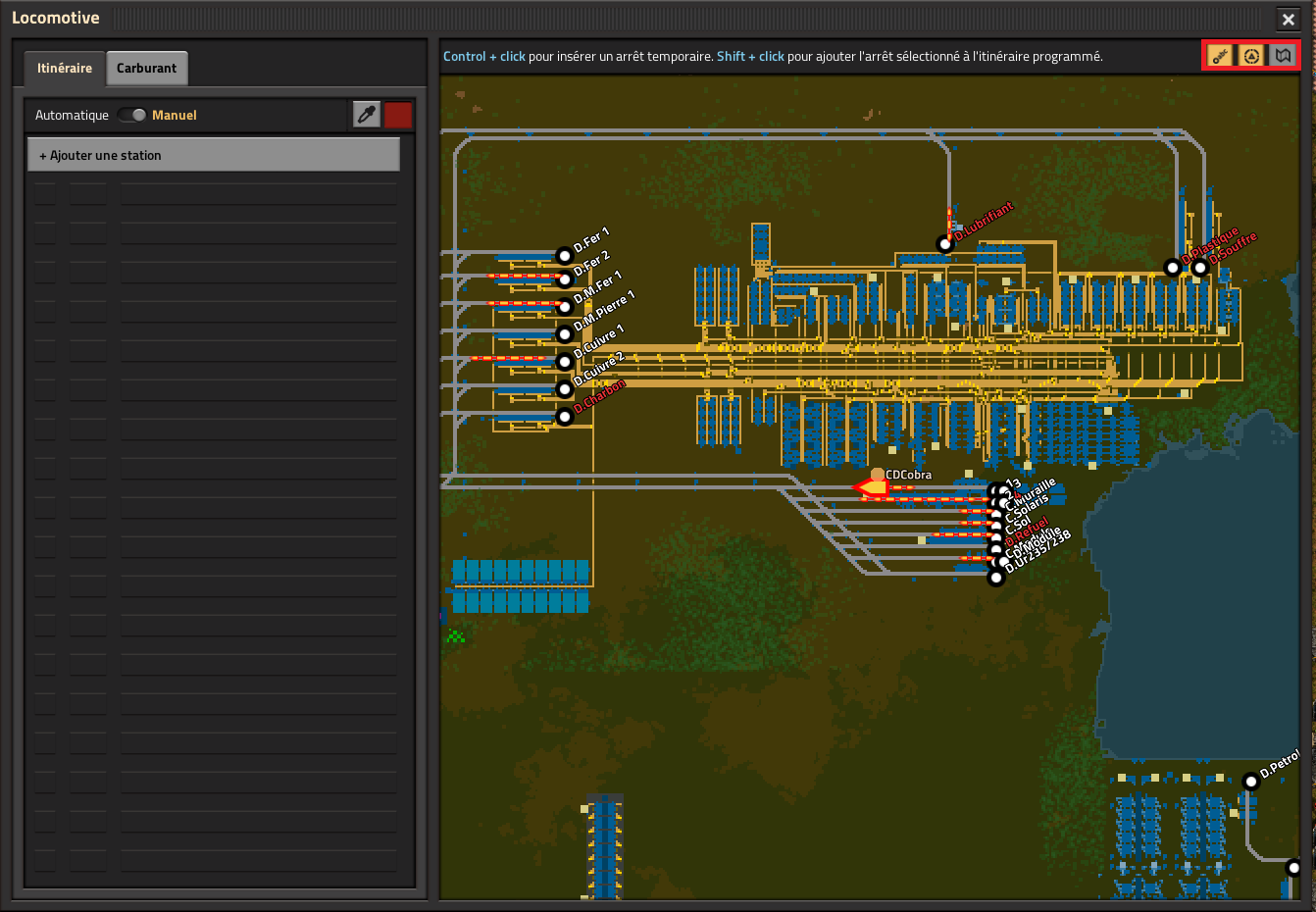Image resolution: width=1316 pixels, height=912 pixels.
Task: Click the CDCobra player marker
Action: (877, 475)
